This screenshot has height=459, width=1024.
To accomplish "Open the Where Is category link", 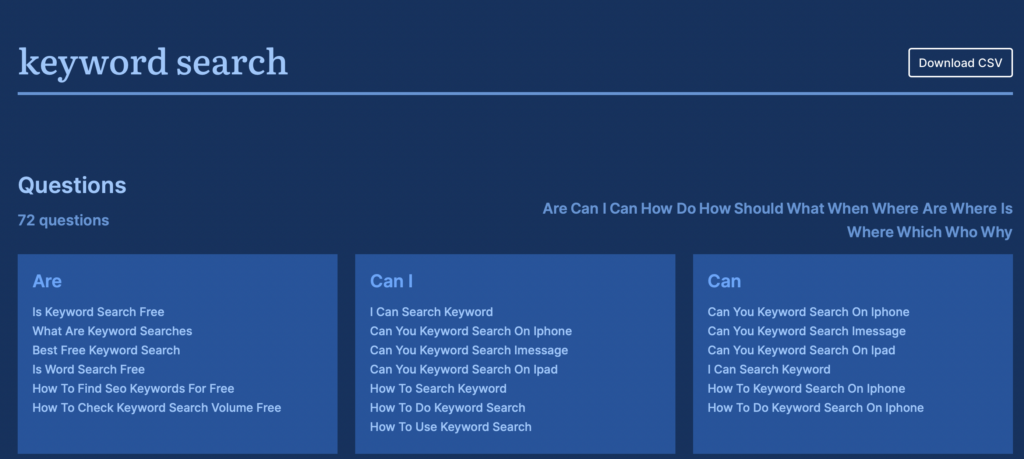I will tap(981, 209).
